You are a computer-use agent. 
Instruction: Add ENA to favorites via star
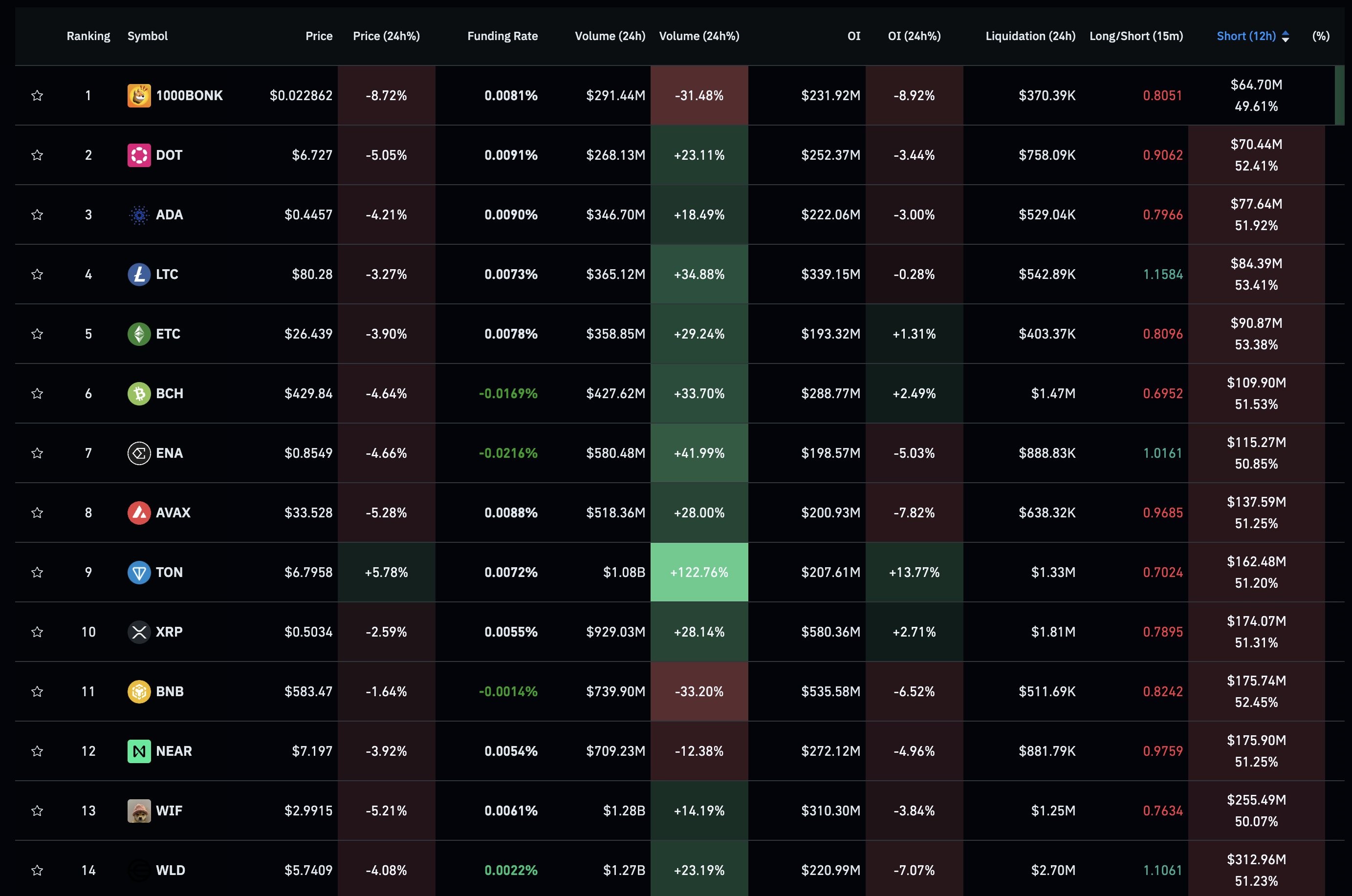37,453
